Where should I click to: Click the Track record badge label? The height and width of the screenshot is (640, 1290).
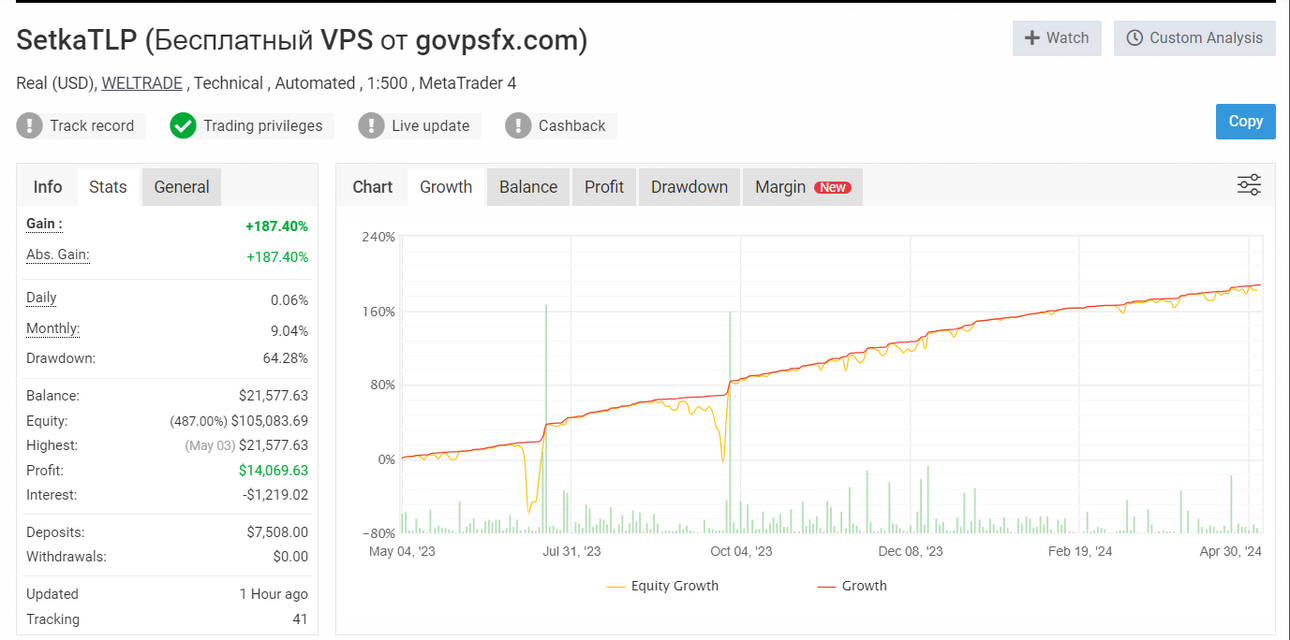(x=92, y=126)
